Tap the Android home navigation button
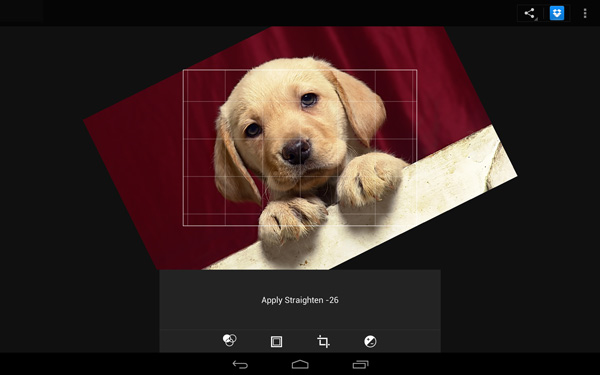This screenshot has width=600, height=375. pos(300,364)
